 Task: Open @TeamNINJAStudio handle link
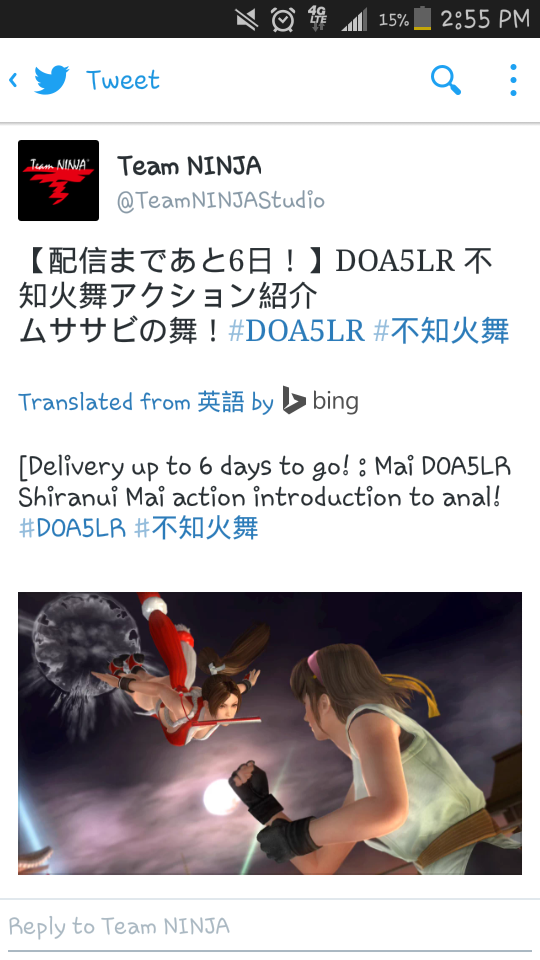click(221, 201)
